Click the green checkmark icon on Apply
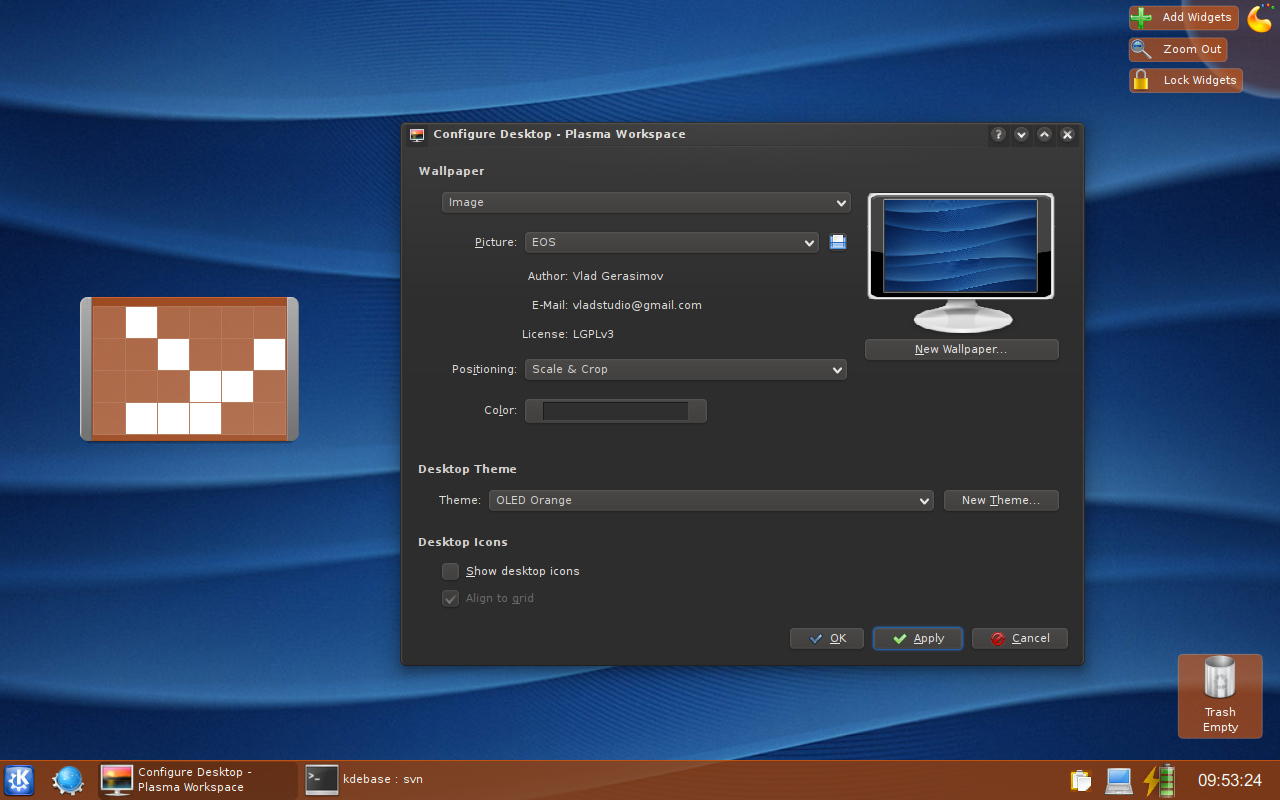Screen dimensions: 1280x800 (900, 638)
